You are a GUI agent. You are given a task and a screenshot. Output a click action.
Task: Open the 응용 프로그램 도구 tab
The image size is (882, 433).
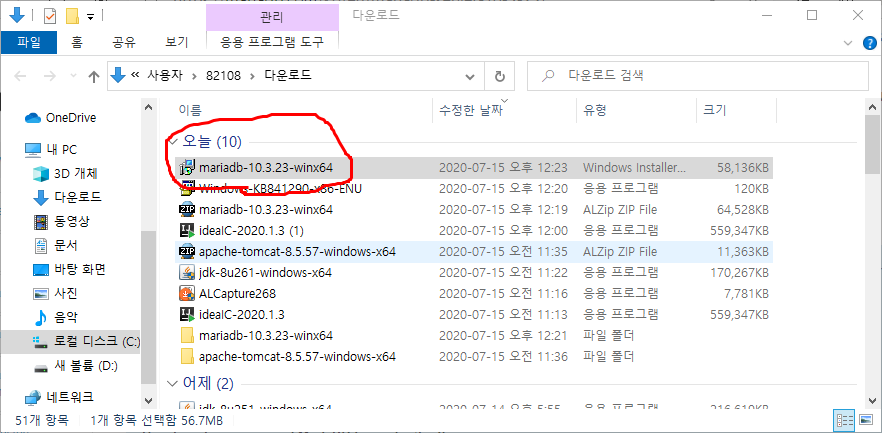272,42
